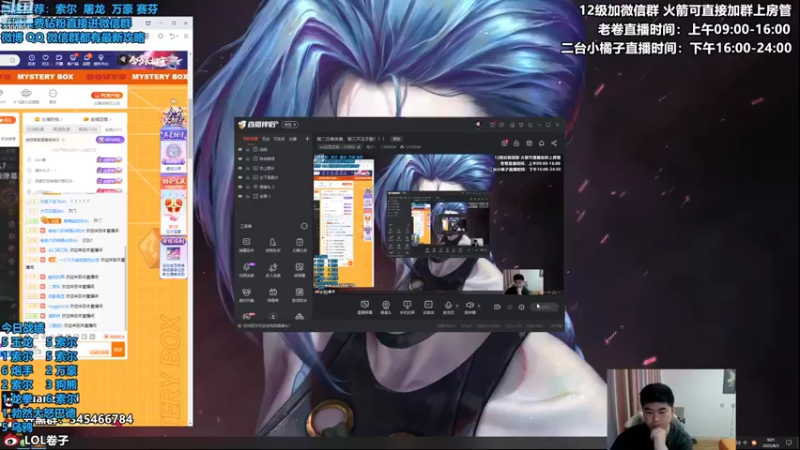Screen dimensions: 800x450
Task: Lock the 摄像头 2 source
Action: tap(248, 187)
